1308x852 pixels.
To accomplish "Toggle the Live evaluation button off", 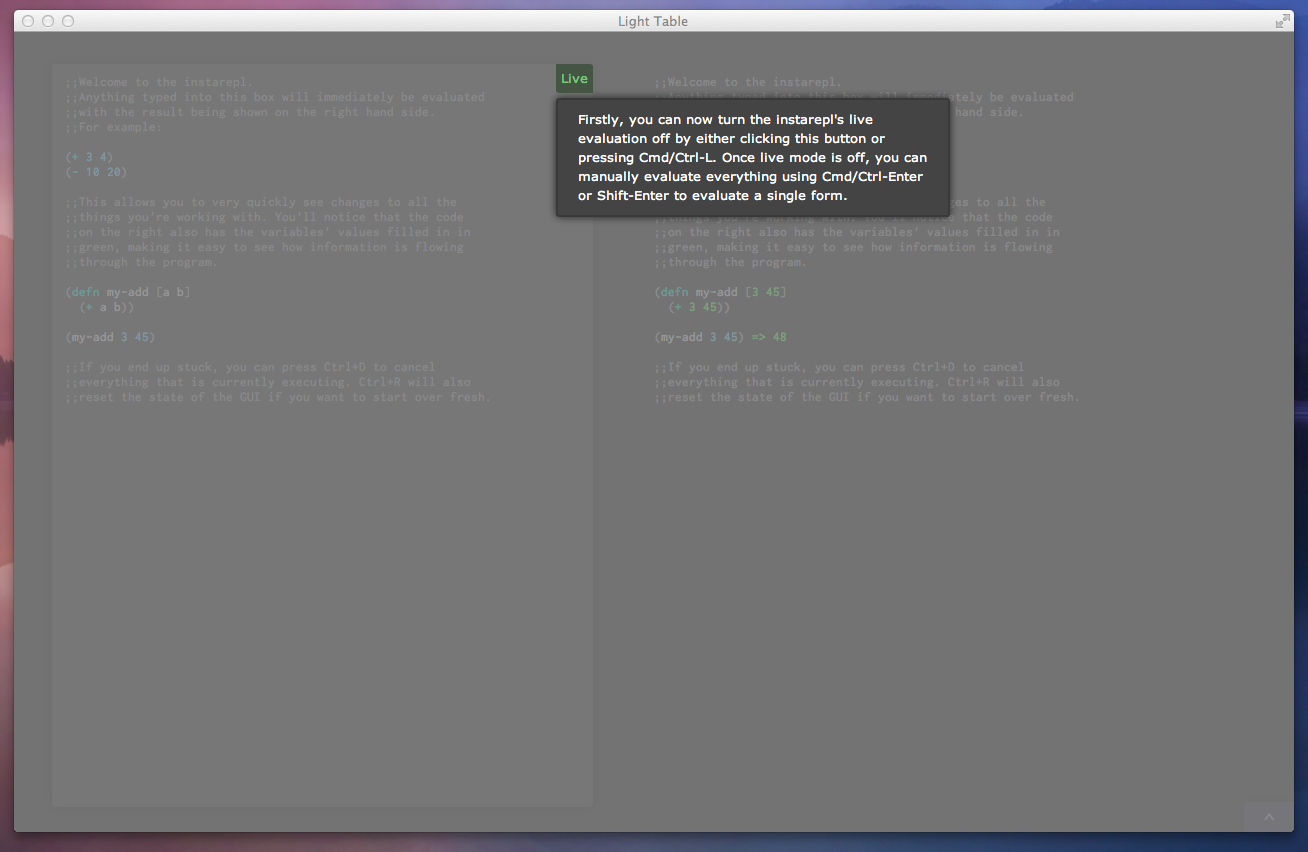I will [x=574, y=79].
